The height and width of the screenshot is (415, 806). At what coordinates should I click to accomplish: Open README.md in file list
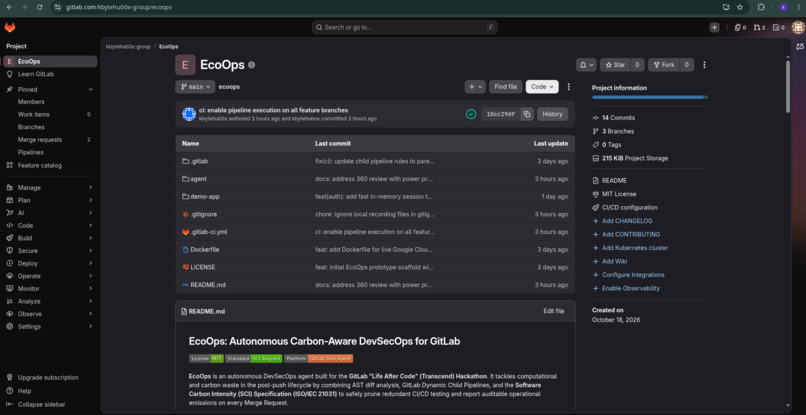[x=208, y=285]
